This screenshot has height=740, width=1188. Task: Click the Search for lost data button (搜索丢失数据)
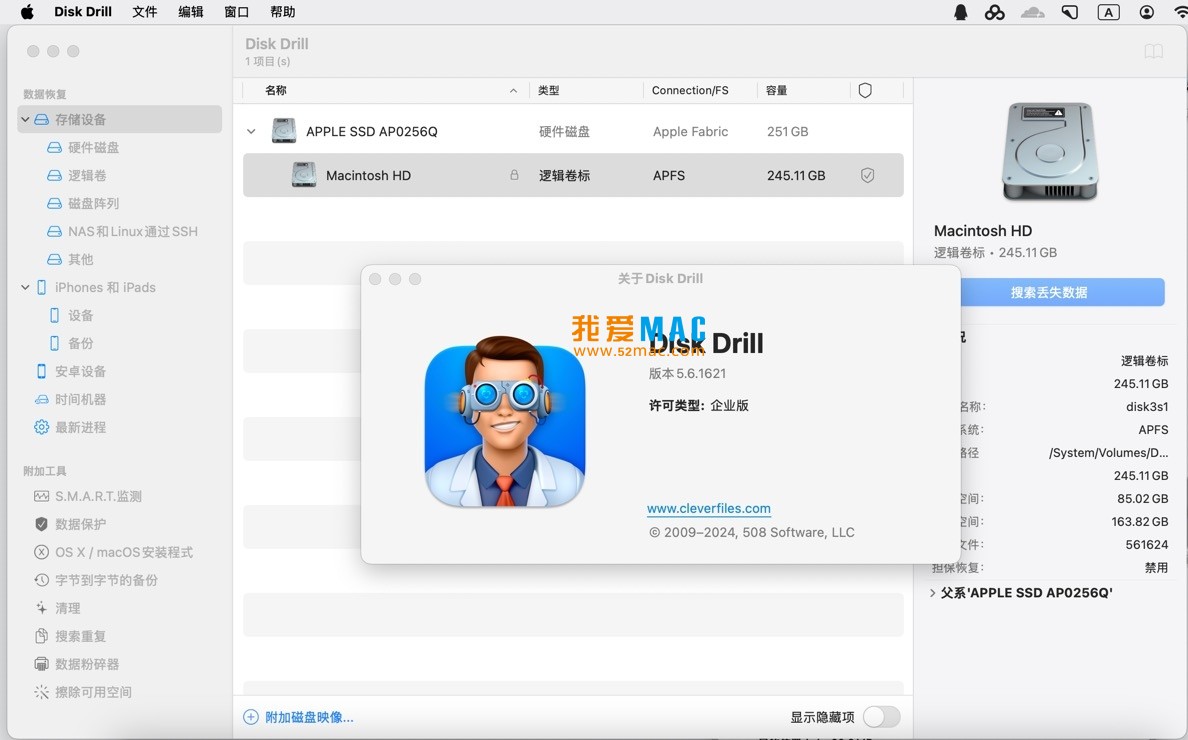(1048, 292)
